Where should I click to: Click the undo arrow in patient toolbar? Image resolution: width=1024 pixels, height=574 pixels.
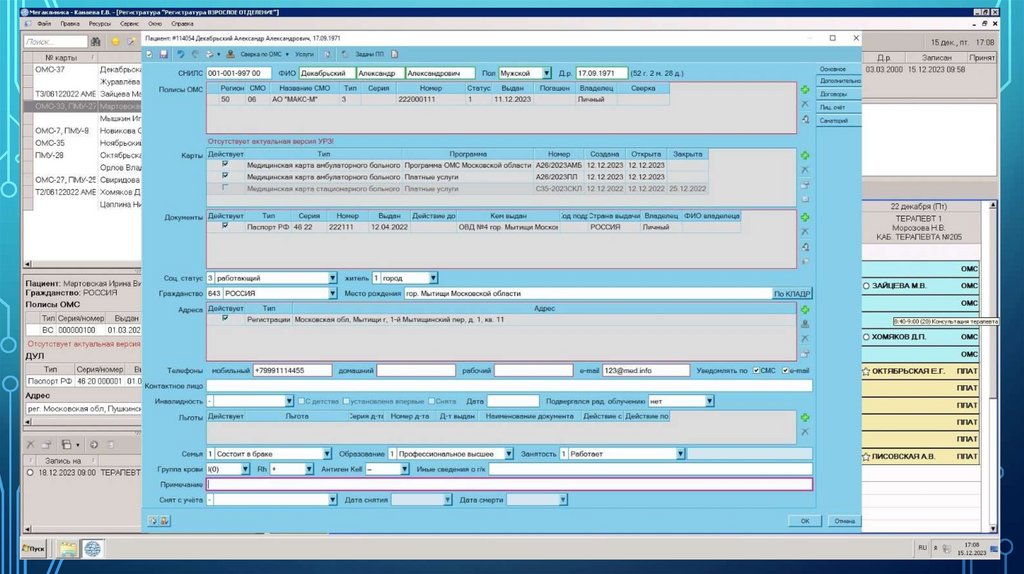(180, 54)
